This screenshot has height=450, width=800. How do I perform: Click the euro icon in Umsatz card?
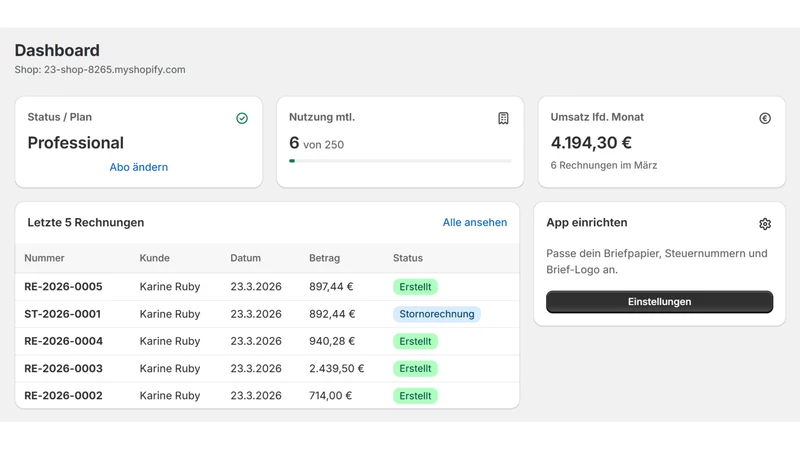pyautogui.click(x=765, y=118)
